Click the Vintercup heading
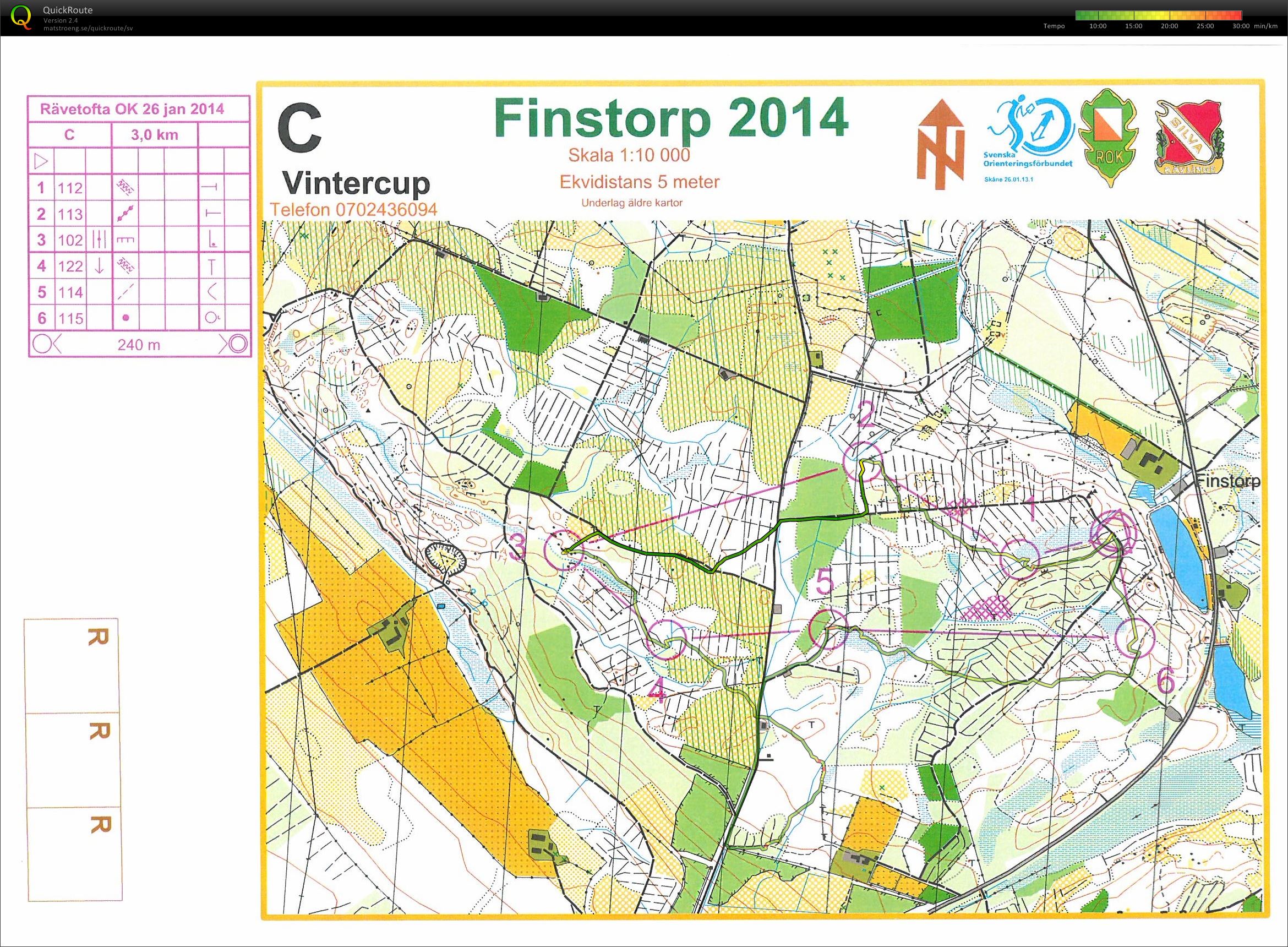The image size is (1288, 947). click(x=356, y=183)
